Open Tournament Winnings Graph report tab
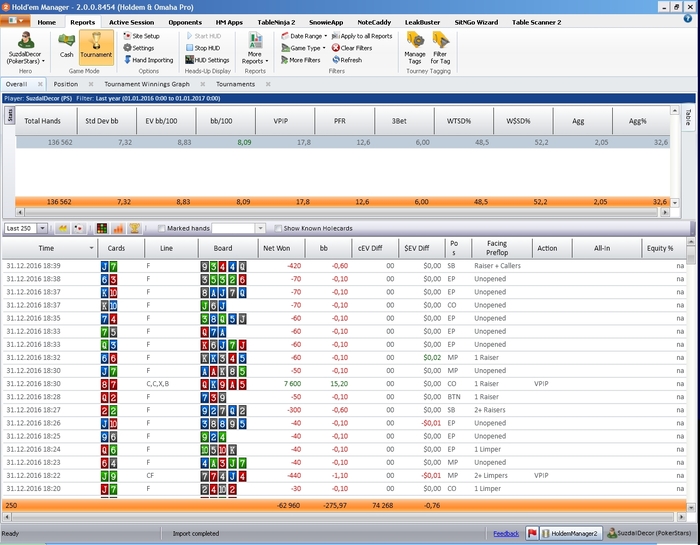 147,84
